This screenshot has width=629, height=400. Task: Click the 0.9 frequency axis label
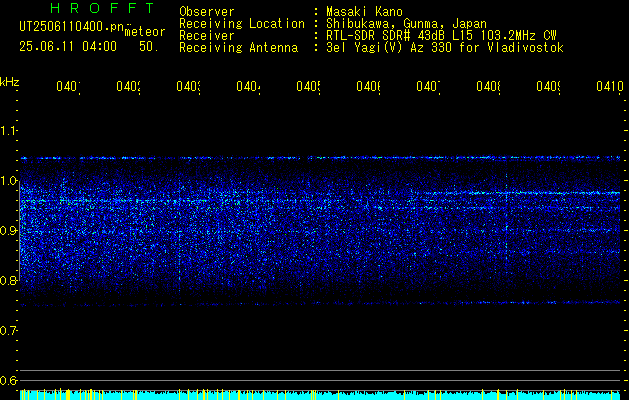click(x=9, y=231)
